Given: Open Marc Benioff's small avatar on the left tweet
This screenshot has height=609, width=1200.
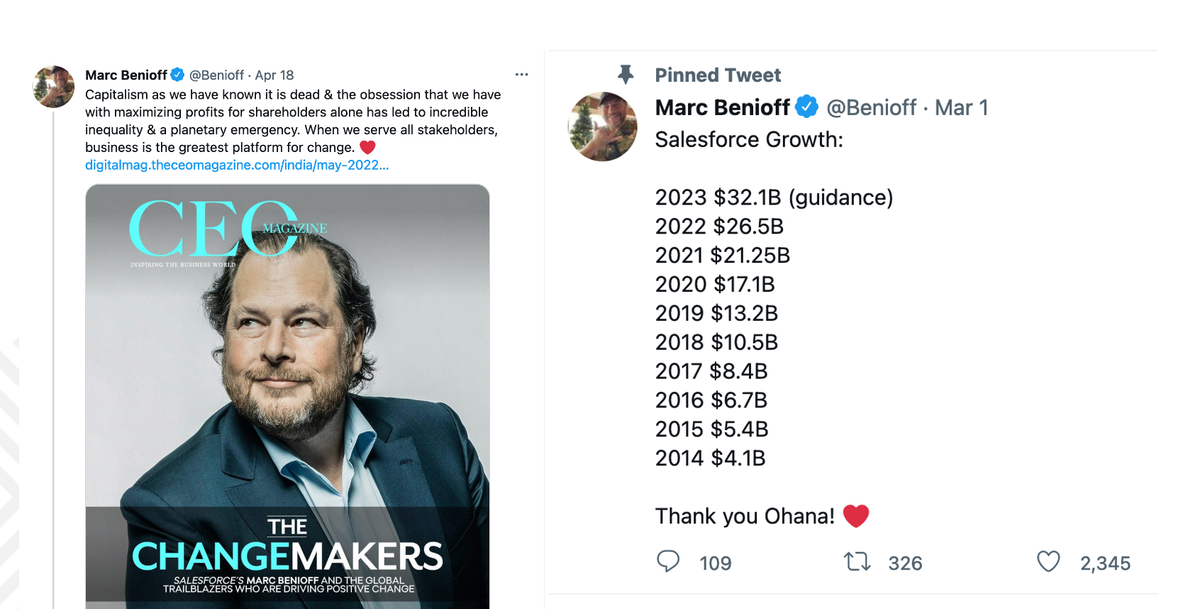Looking at the screenshot, I should click(55, 87).
